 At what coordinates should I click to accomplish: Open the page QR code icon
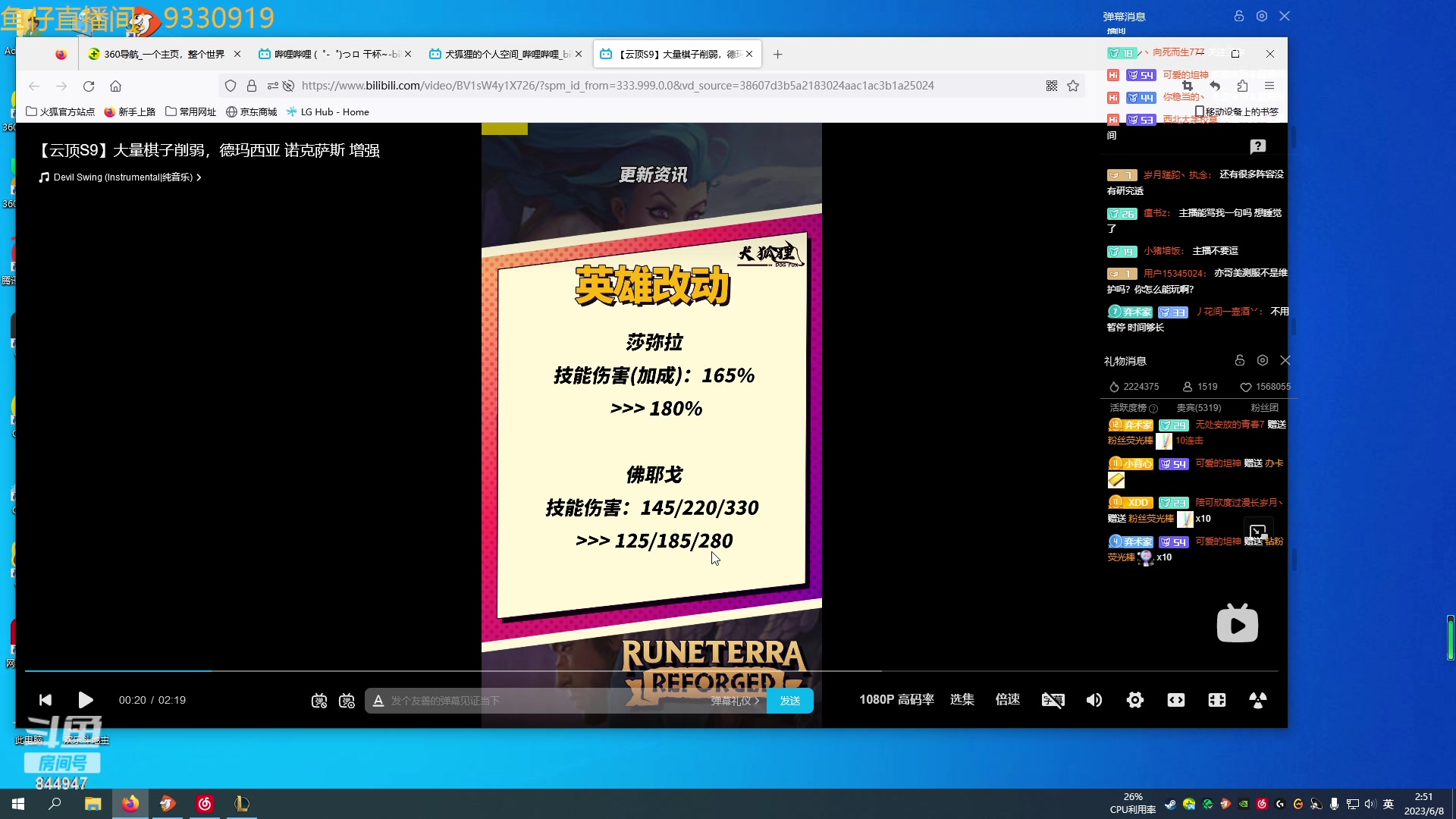coord(1052,86)
